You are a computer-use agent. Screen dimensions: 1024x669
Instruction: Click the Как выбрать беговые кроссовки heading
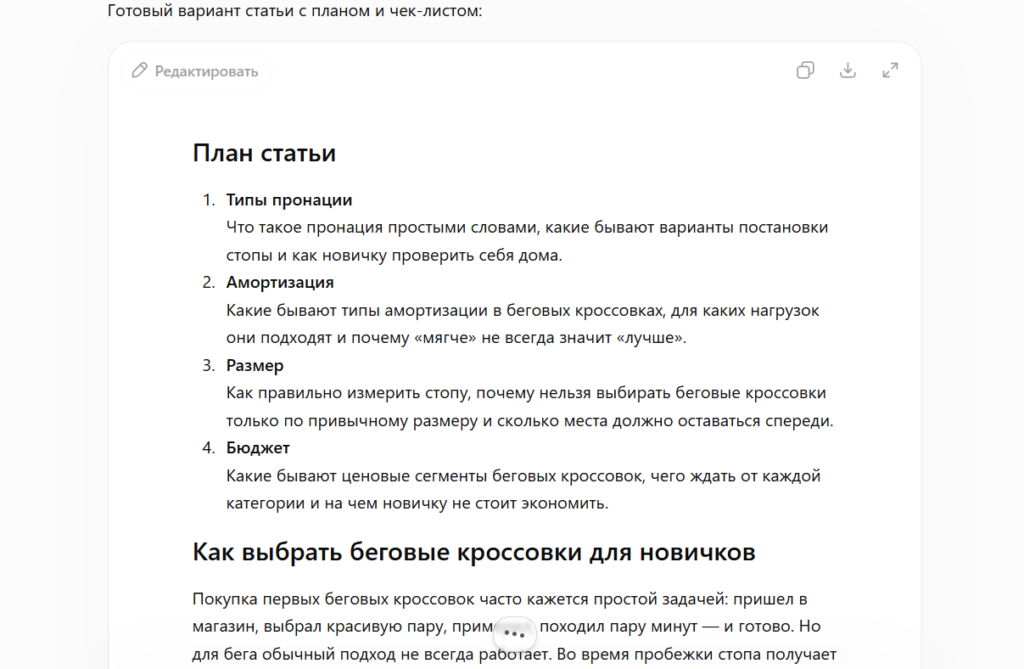coord(473,552)
